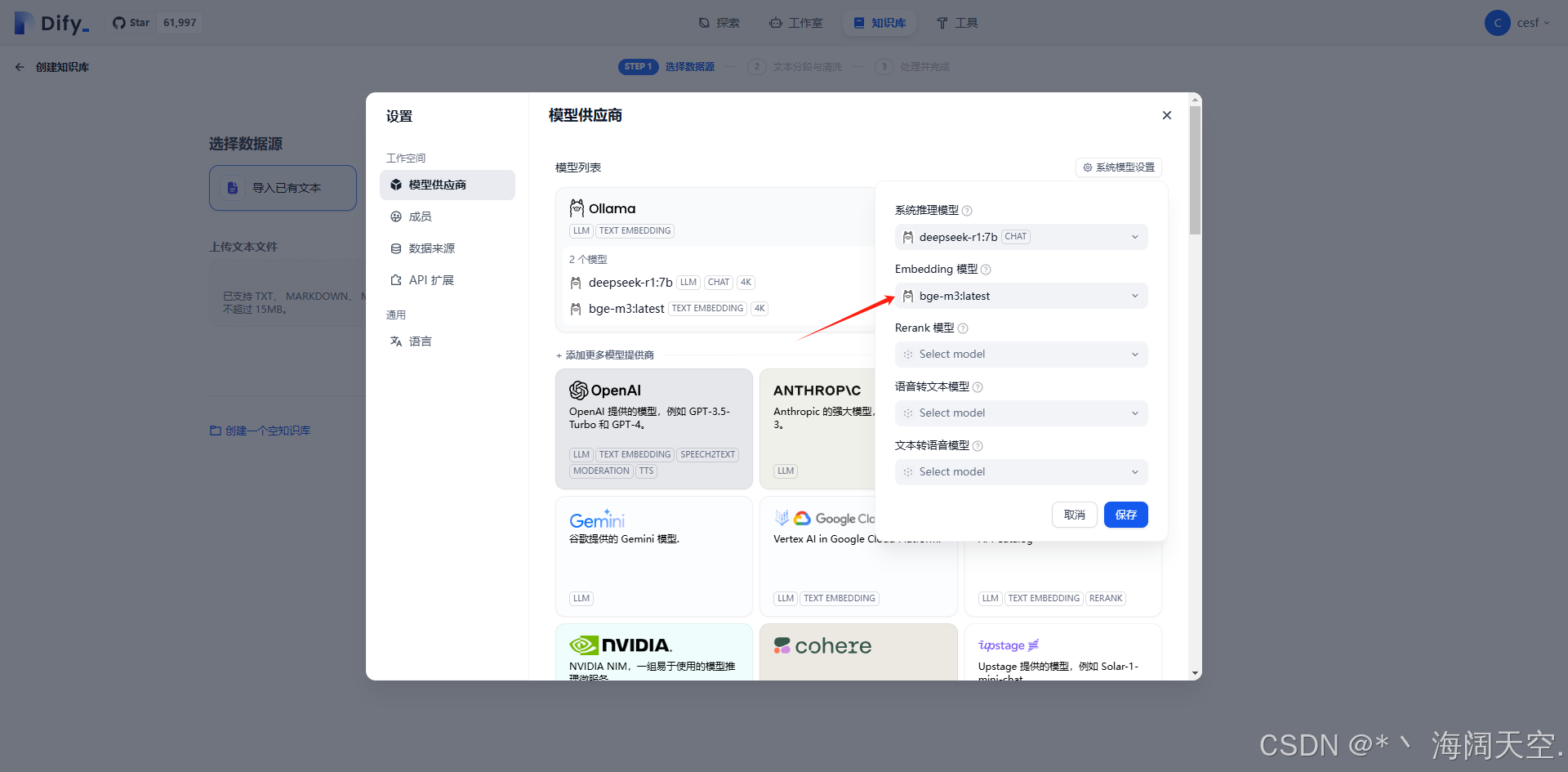Open the Anthropic provider card

coord(817,429)
